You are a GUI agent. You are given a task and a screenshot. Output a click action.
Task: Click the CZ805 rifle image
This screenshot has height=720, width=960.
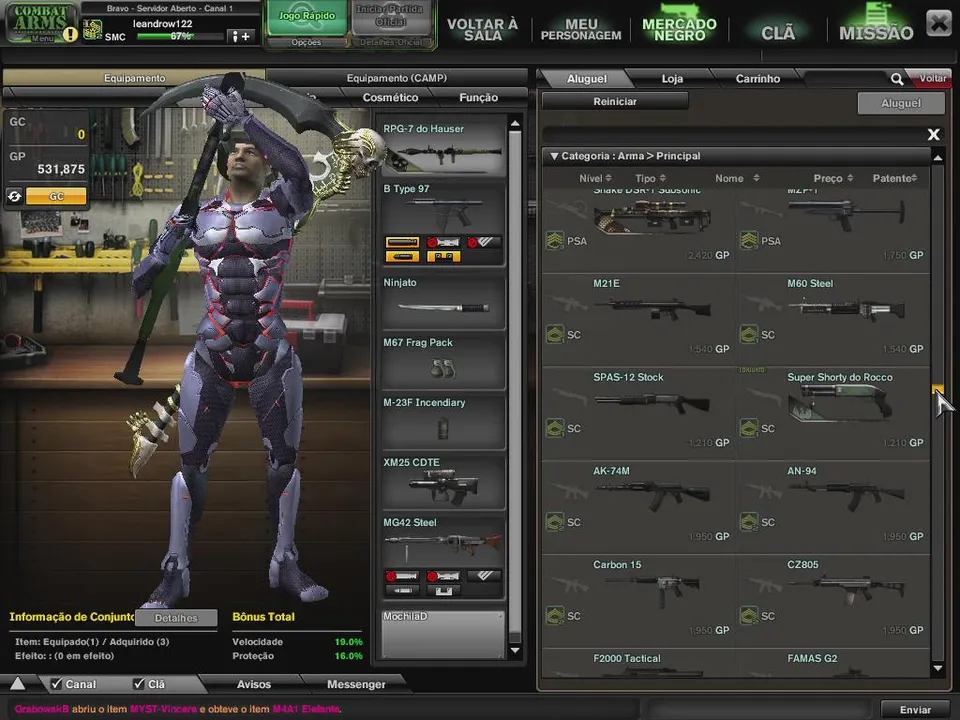coord(847,589)
